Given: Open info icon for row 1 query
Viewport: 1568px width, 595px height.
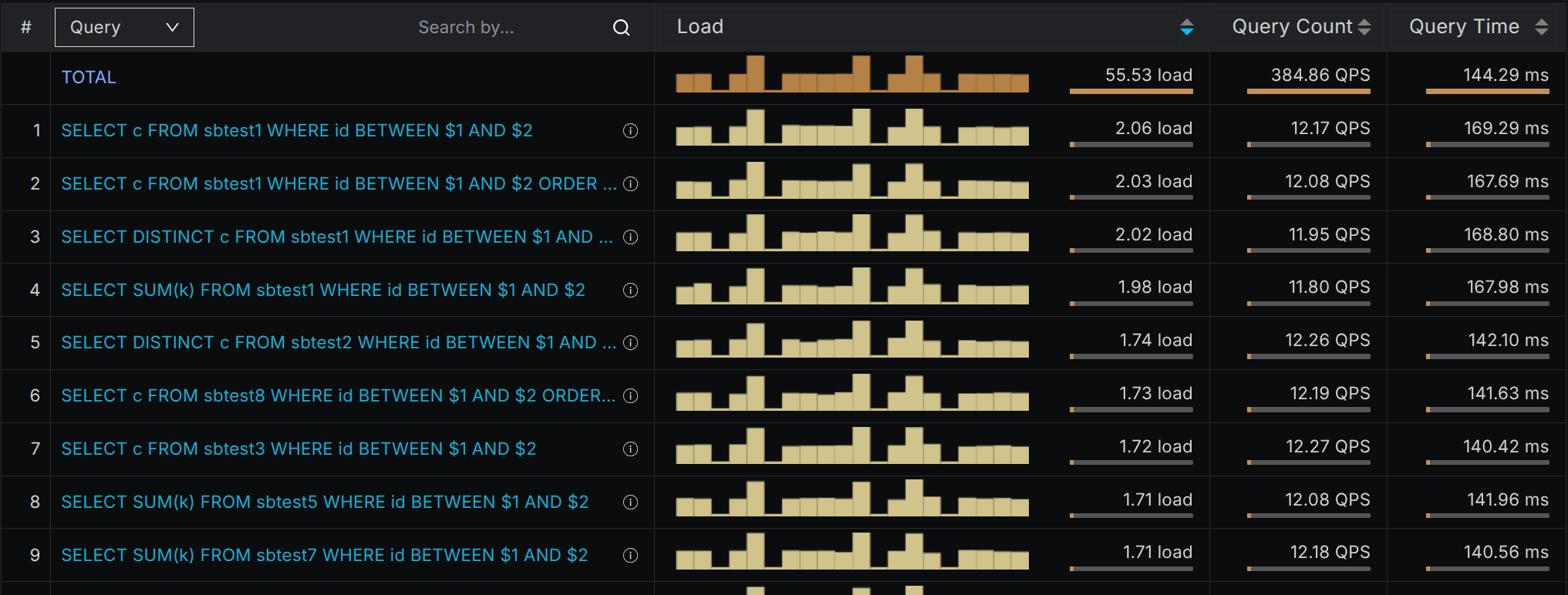Looking at the screenshot, I should click(x=630, y=131).
